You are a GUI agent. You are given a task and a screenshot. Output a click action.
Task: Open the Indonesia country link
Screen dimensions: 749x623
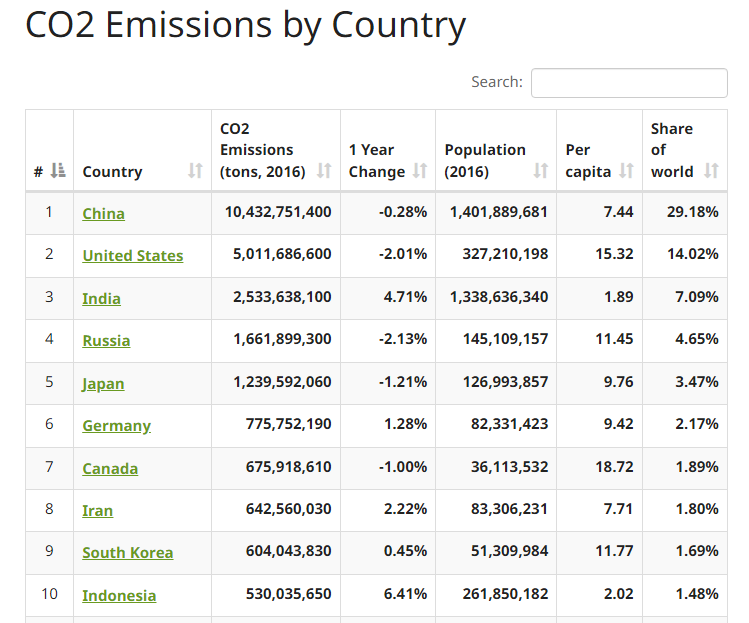pyautogui.click(x=119, y=595)
